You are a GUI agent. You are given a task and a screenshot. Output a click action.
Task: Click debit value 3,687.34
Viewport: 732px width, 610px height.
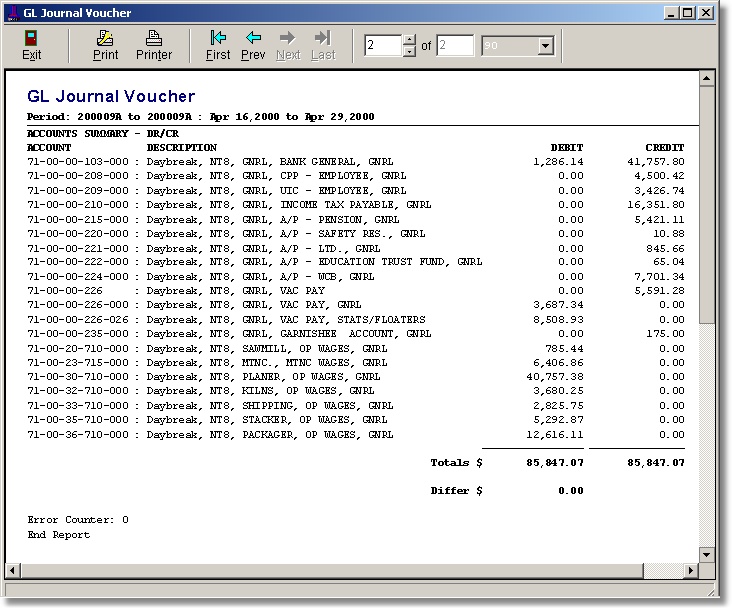[558, 305]
